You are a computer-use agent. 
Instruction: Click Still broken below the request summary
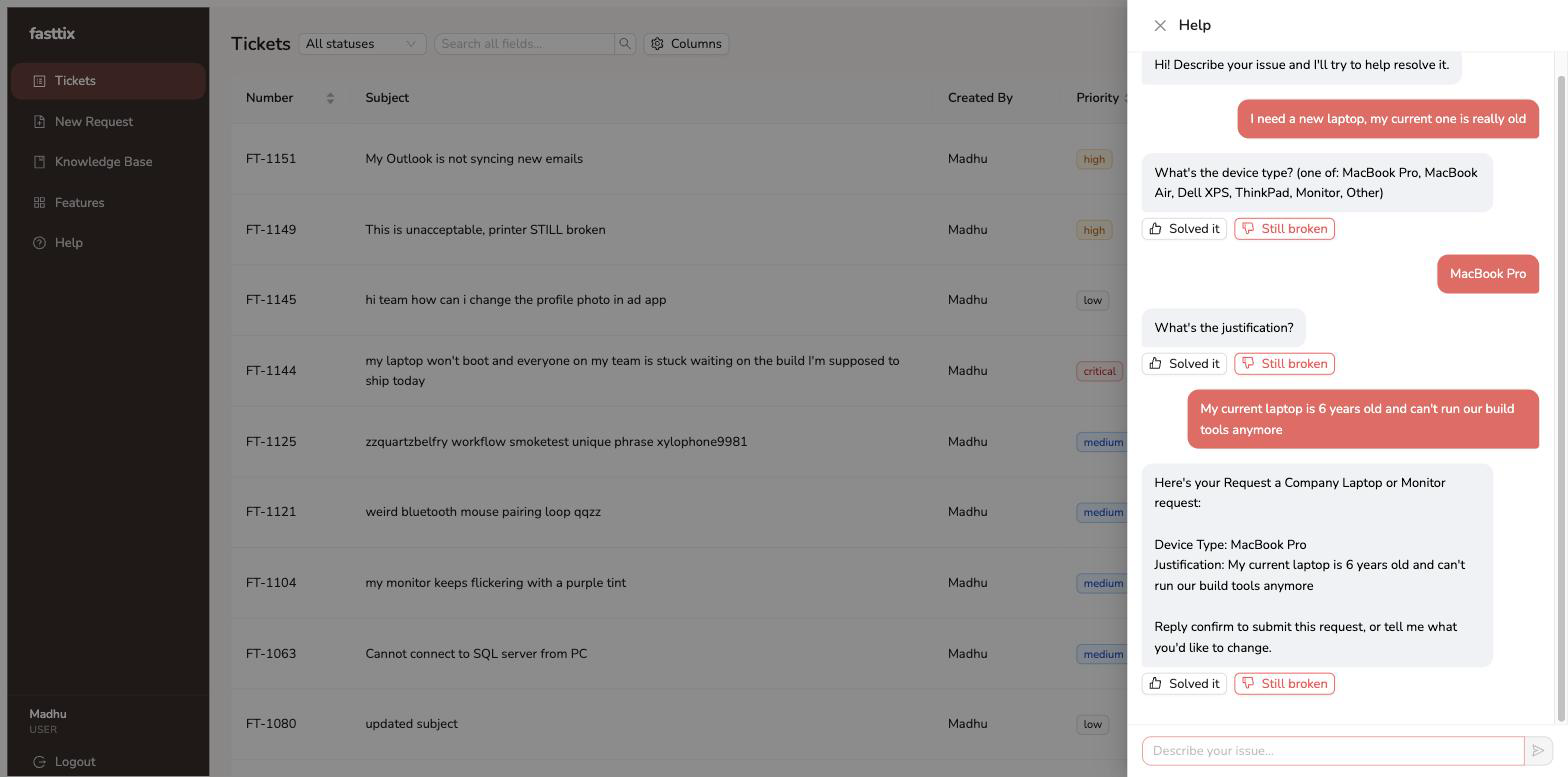click(1284, 684)
